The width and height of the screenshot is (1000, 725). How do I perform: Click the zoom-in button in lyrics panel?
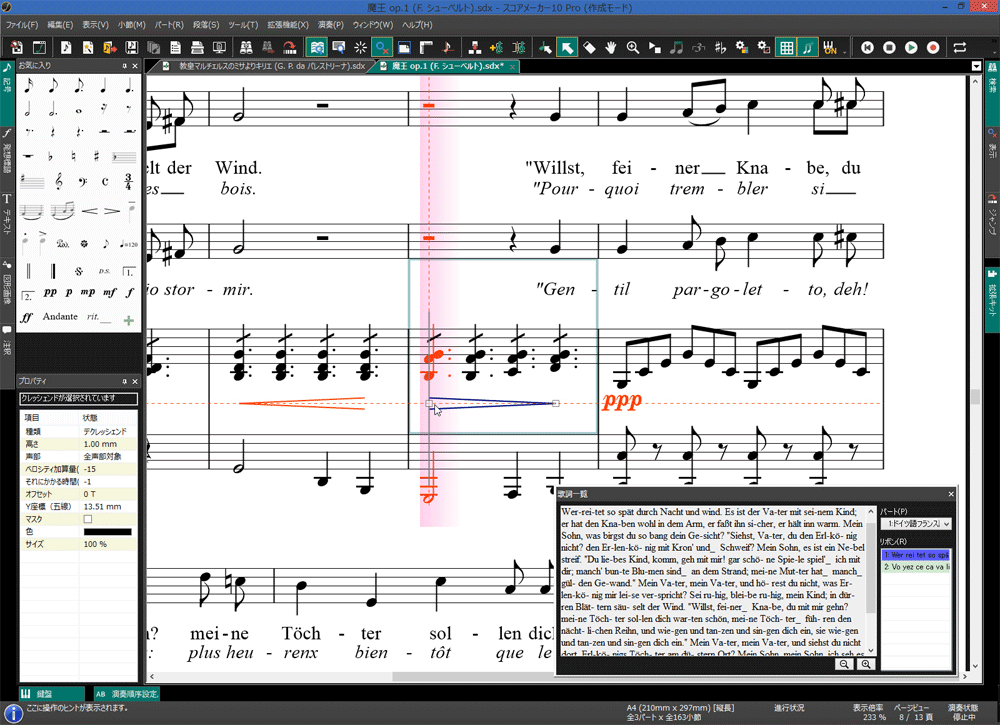864,664
